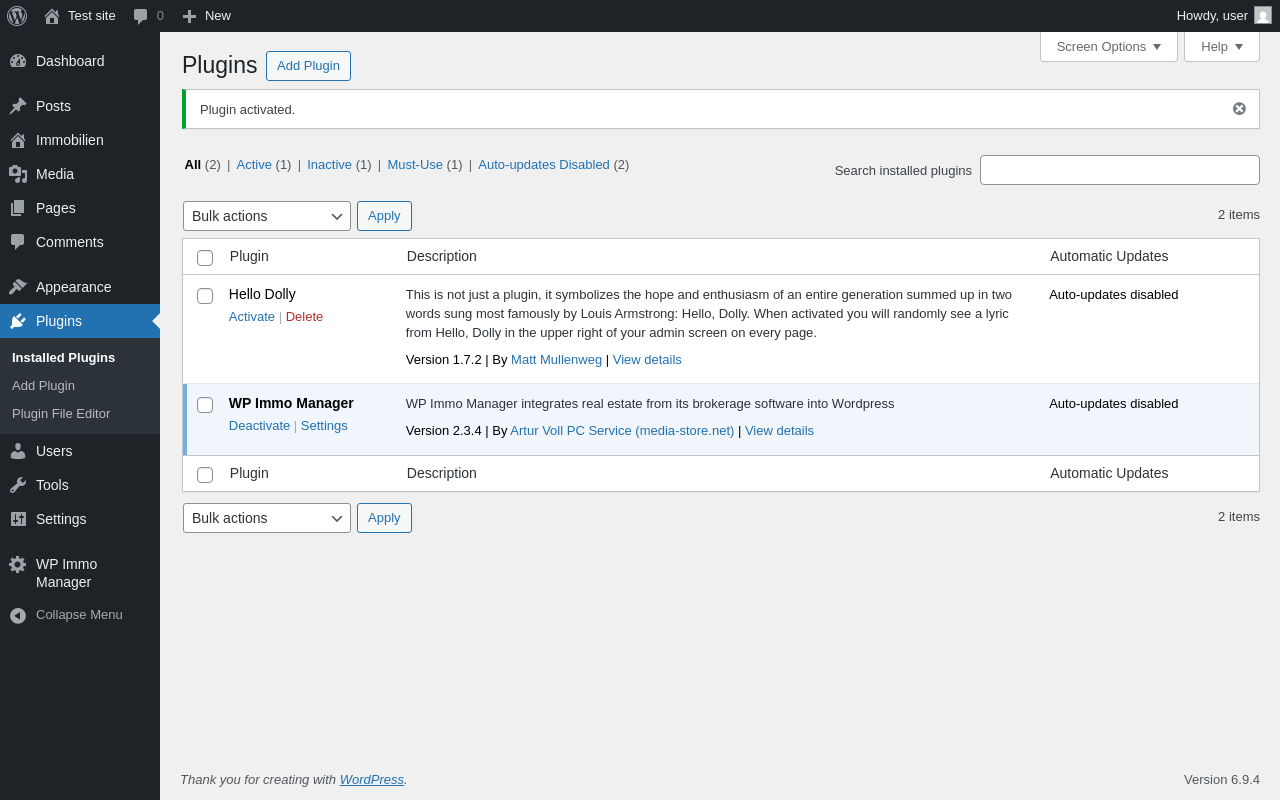The width and height of the screenshot is (1280, 800).
Task: Filter plugins by the Inactive tab
Action: click(x=329, y=165)
